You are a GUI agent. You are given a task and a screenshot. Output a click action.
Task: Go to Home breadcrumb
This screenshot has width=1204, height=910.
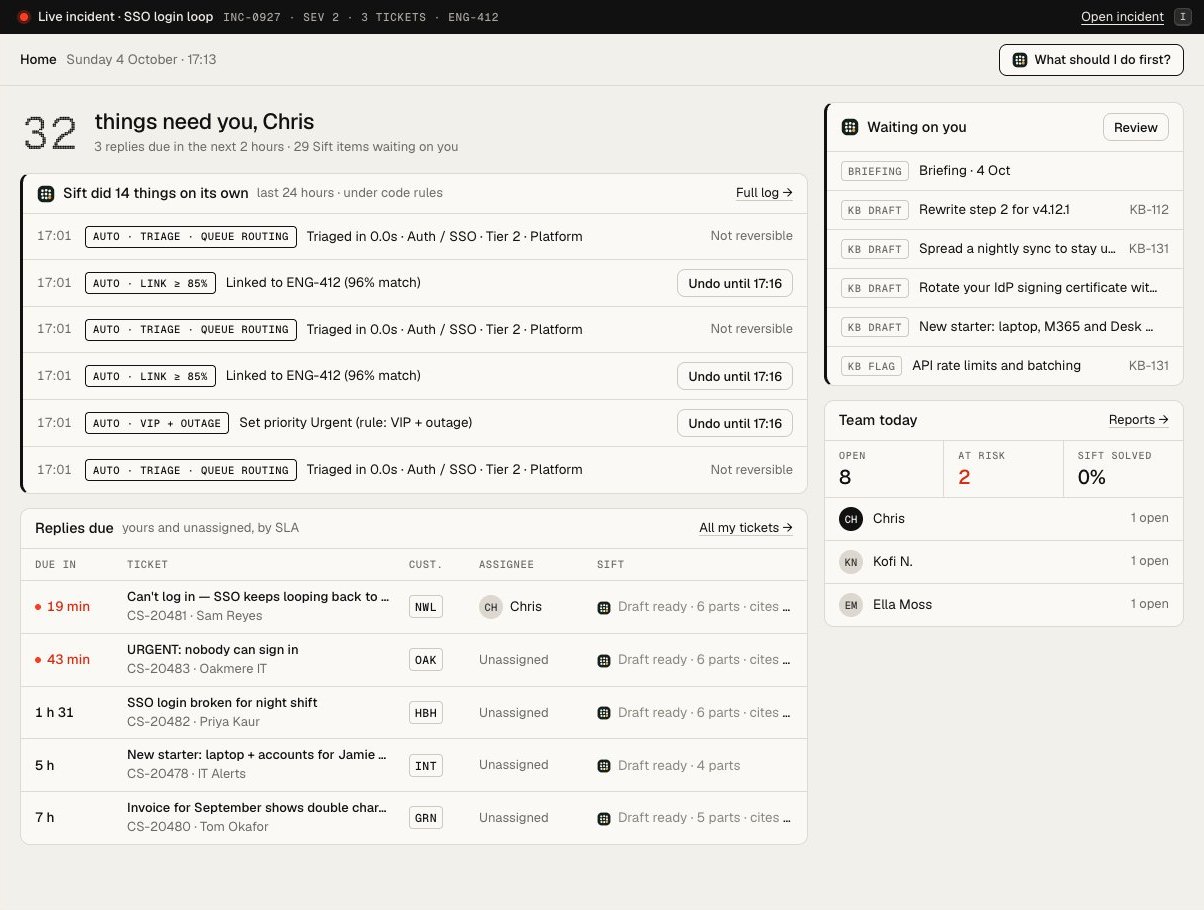38,60
